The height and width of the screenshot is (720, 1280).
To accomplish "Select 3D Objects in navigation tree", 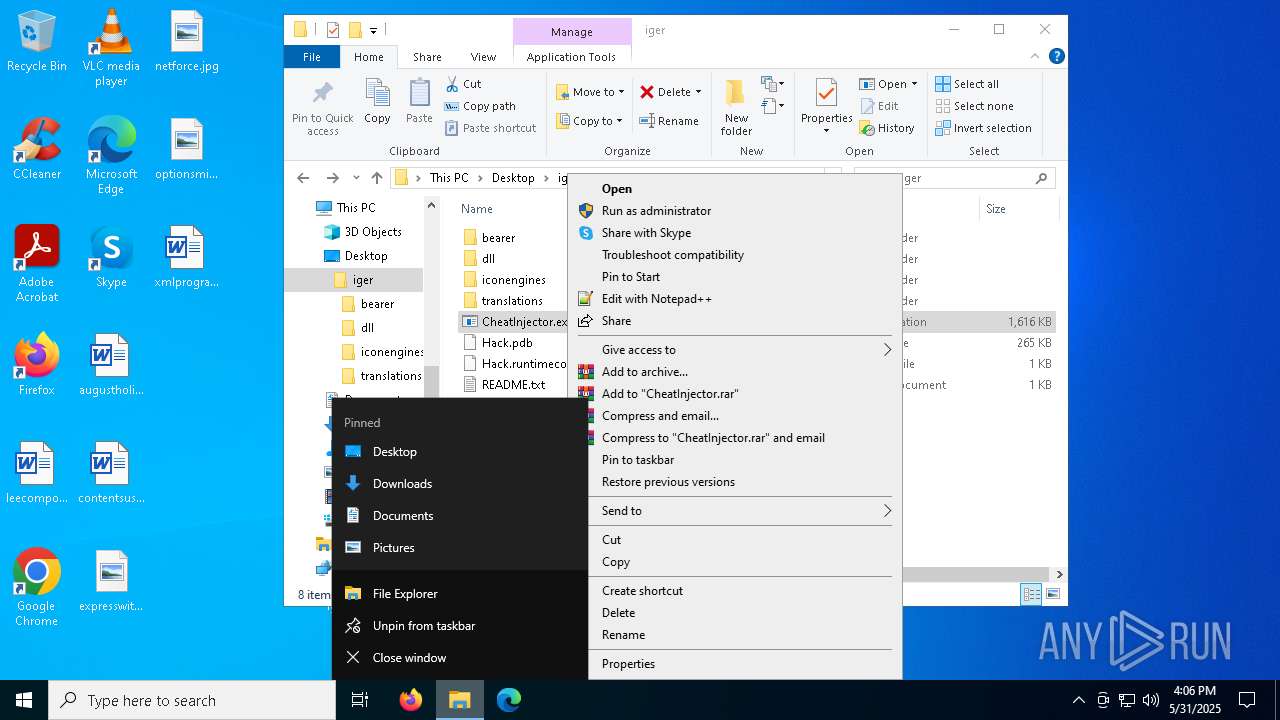I will (373, 231).
